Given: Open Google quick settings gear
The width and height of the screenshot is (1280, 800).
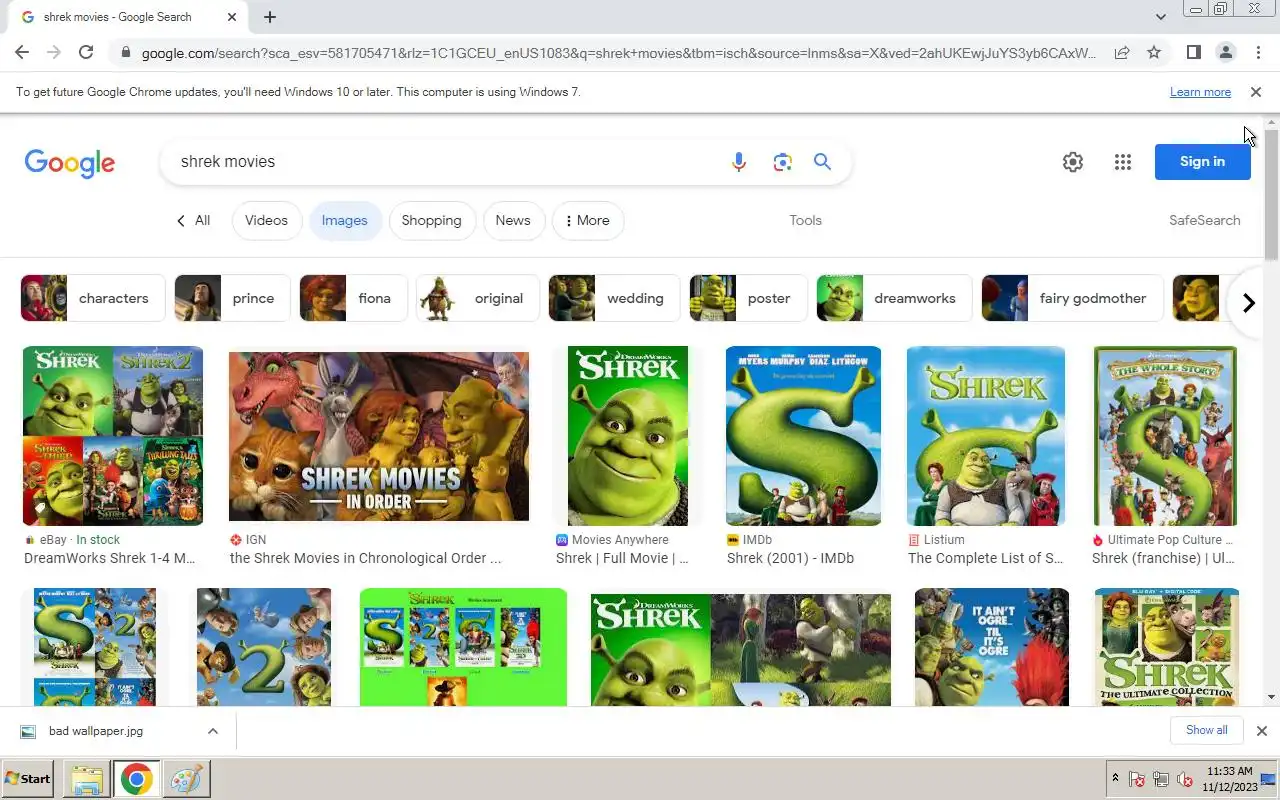Looking at the screenshot, I should (1073, 162).
